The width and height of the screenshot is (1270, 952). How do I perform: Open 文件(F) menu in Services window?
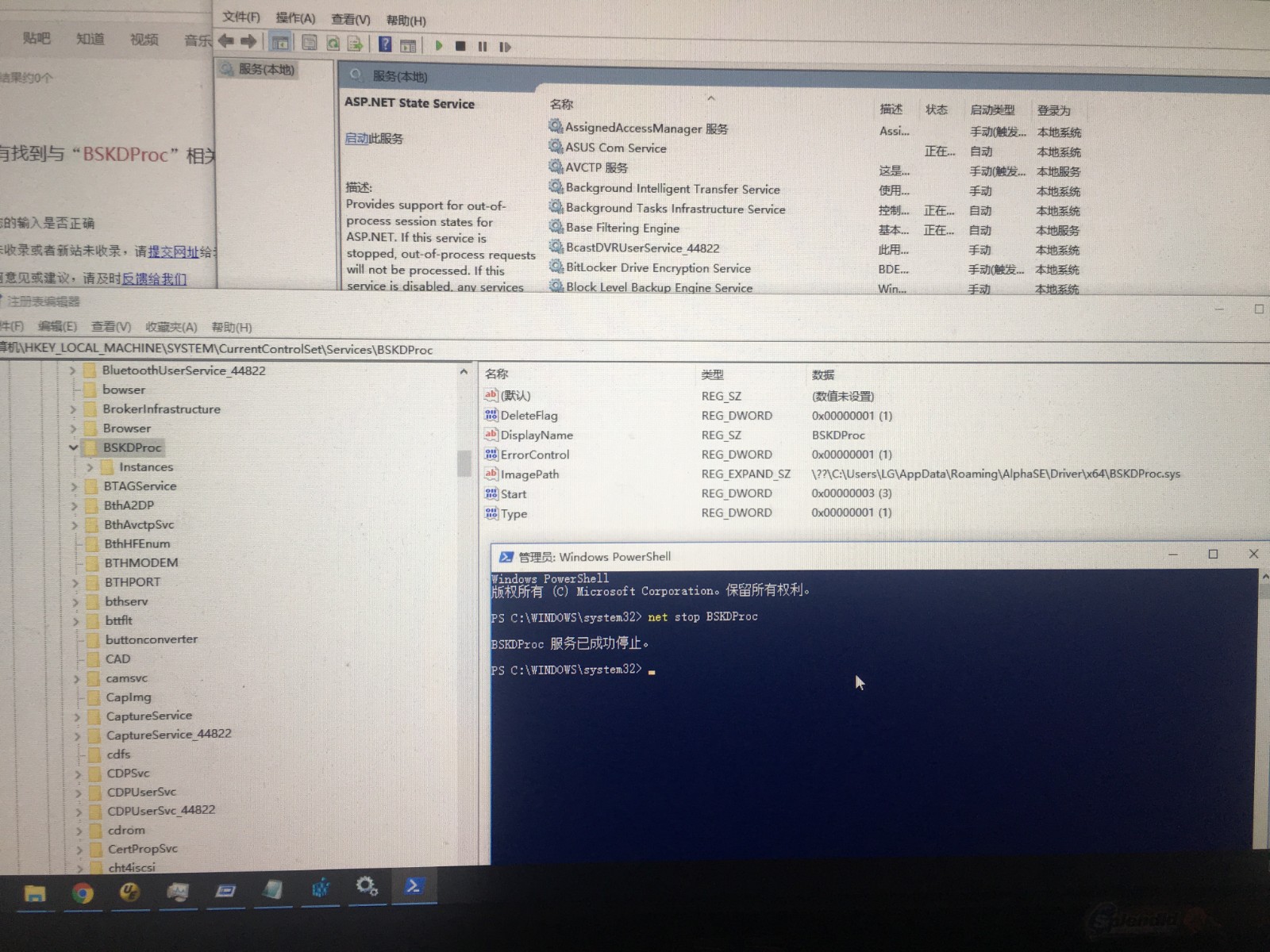click(x=241, y=17)
